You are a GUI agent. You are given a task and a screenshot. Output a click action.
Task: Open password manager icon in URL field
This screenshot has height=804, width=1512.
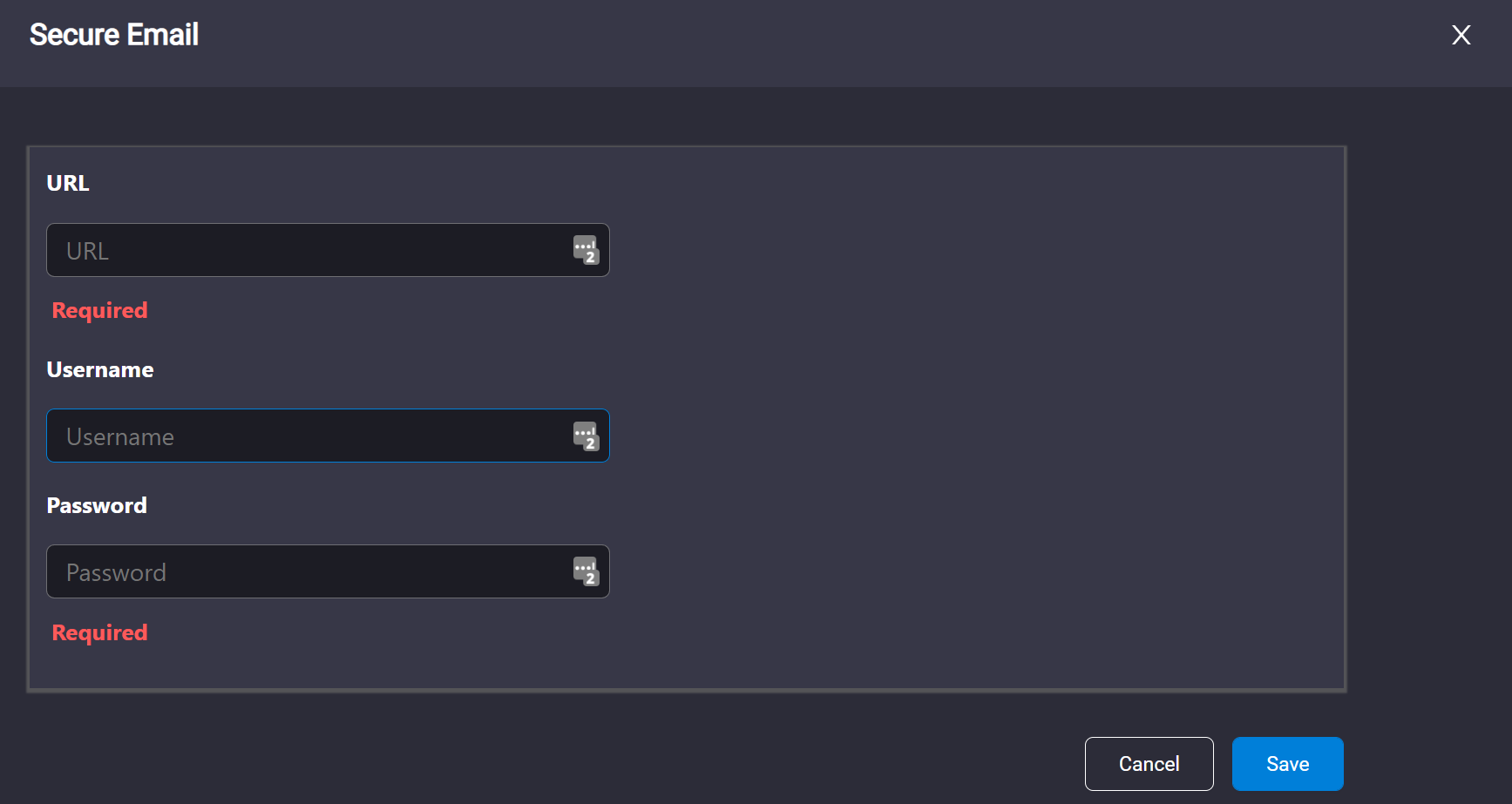(x=586, y=250)
